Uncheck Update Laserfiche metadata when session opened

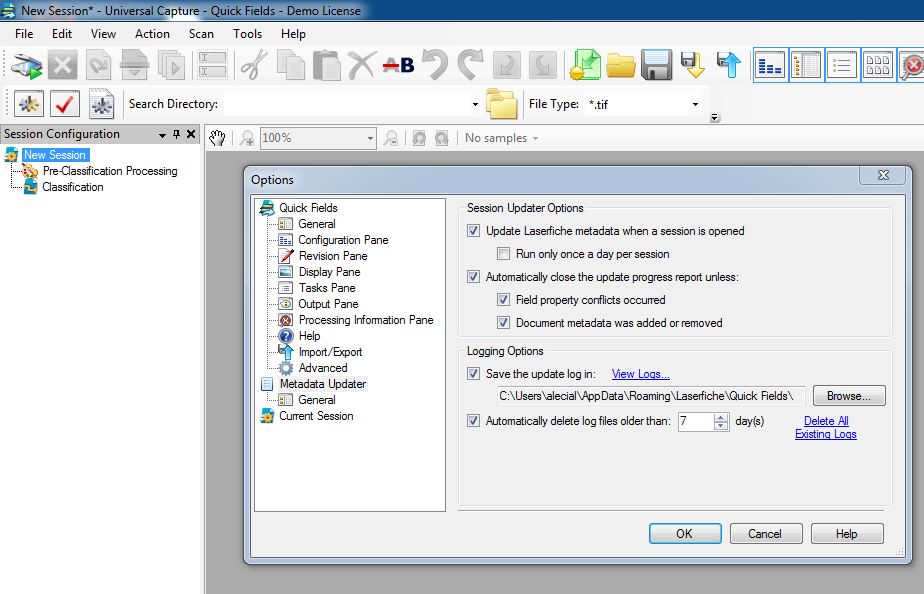473,231
